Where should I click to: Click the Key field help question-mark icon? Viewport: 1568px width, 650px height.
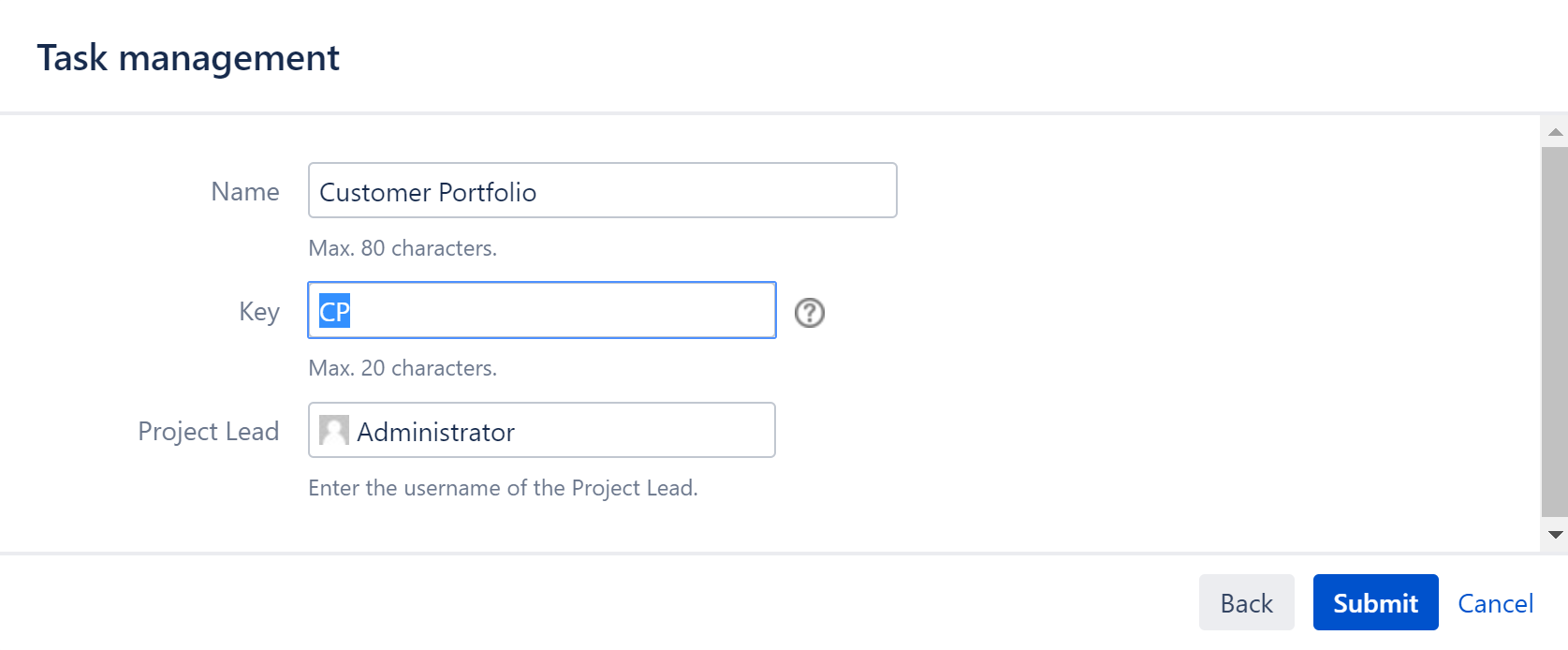809,312
